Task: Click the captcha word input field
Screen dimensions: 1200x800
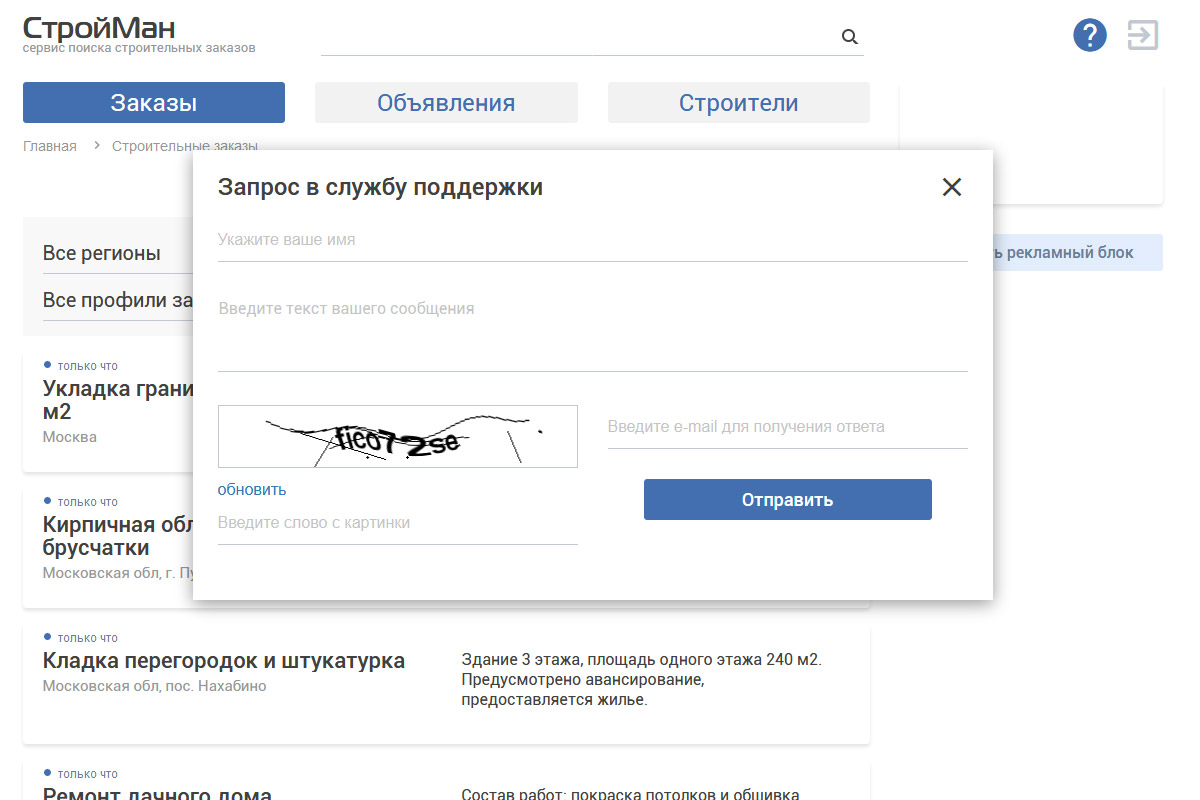Action: pyautogui.click(x=397, y=523)
